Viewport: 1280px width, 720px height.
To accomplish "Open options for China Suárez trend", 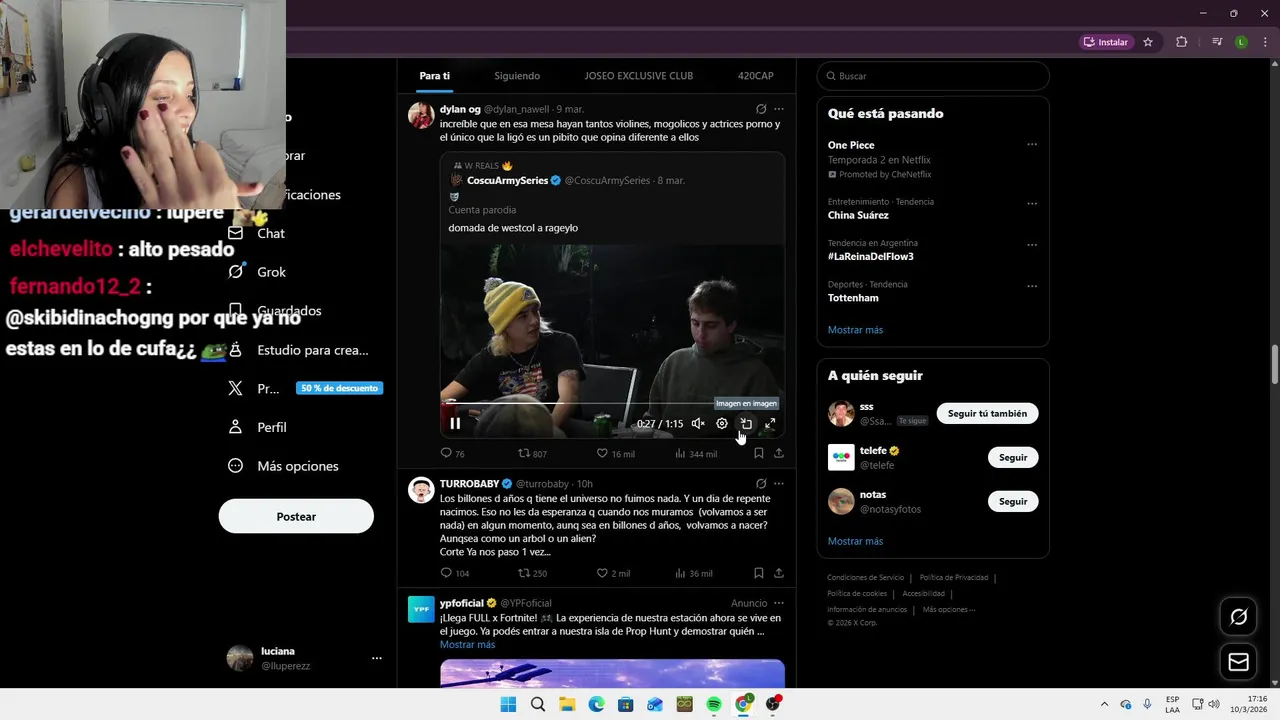I will point(1032,203).
